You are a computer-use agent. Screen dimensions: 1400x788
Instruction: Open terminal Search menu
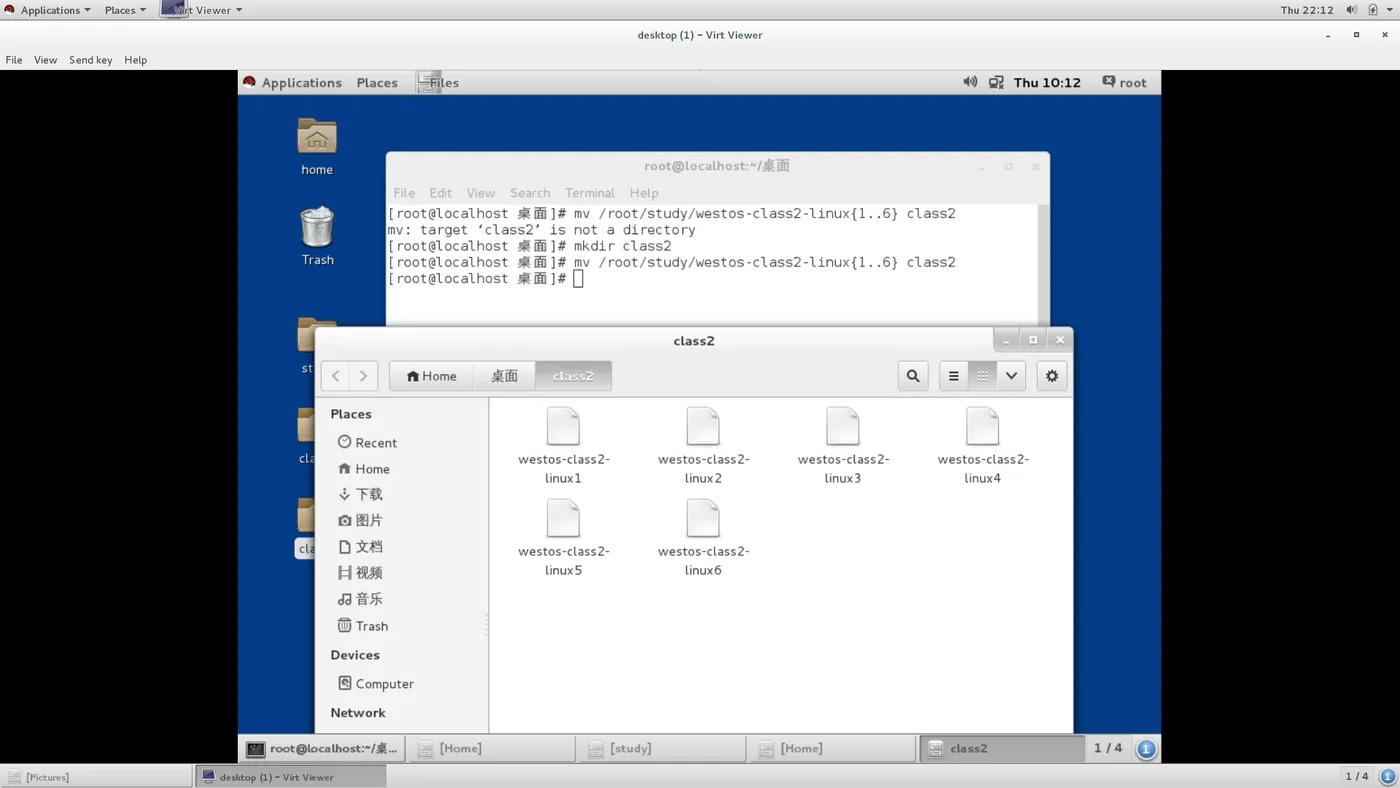pos(530,193)
